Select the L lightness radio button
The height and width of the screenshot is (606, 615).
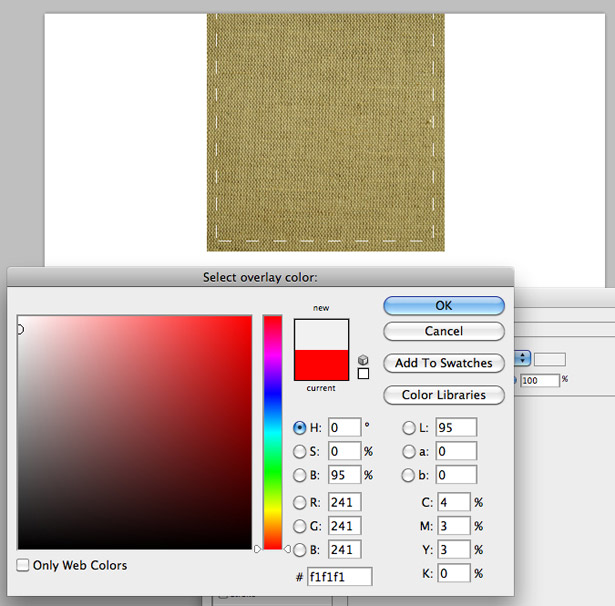tap(409, 428)
